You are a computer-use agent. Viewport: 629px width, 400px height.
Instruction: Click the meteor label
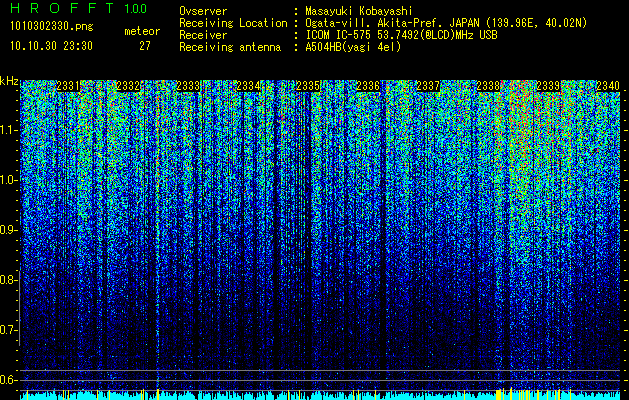(142, 31)
